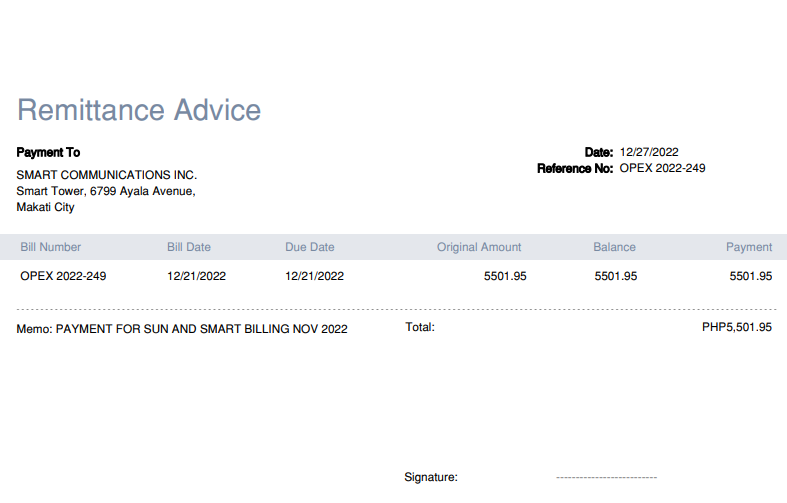Click OPEX 2022-249 in the Bill Number column

coord(63,276)
